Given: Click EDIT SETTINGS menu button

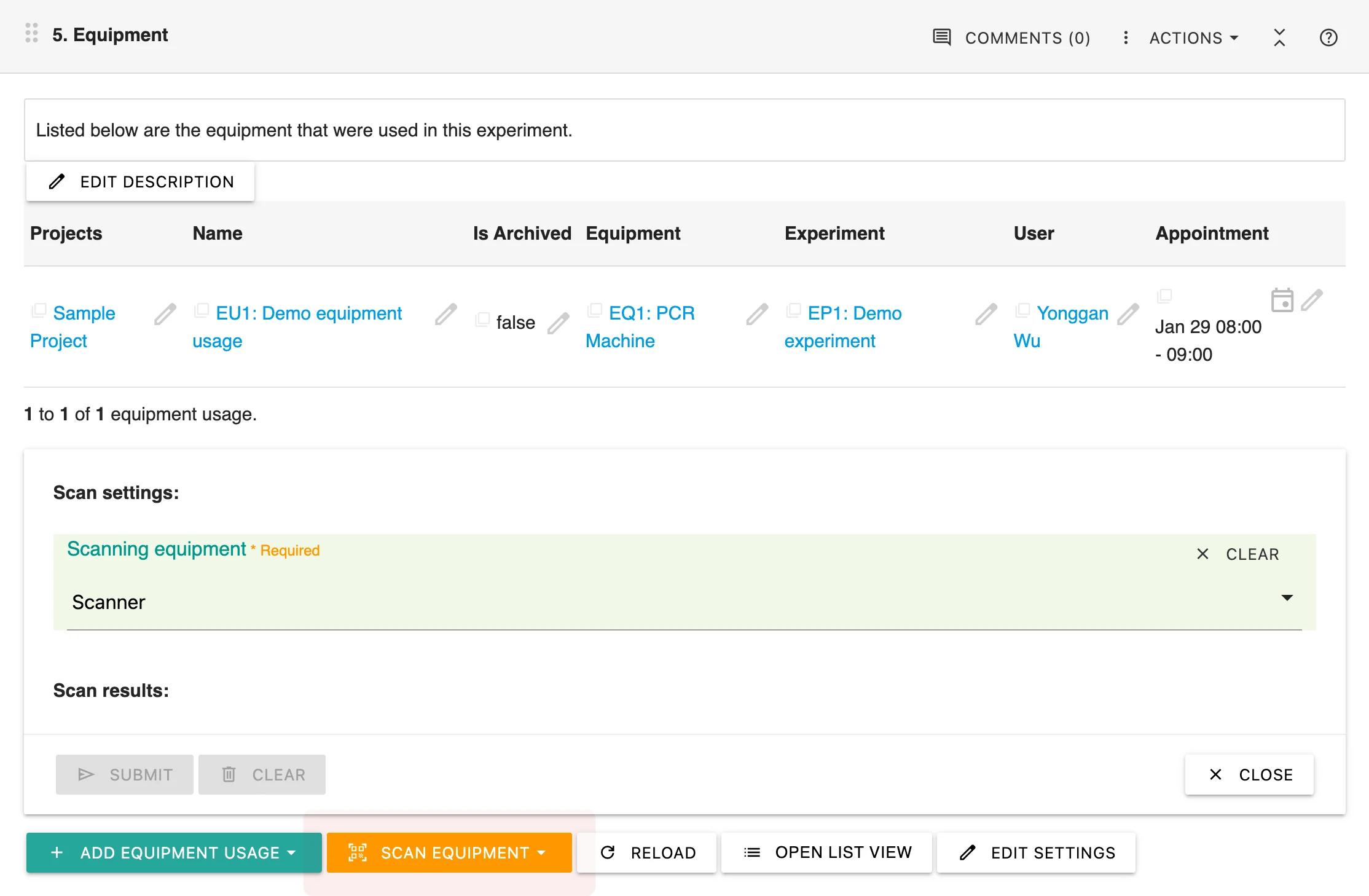Looking at the screenshot, I should [1040, 853].
